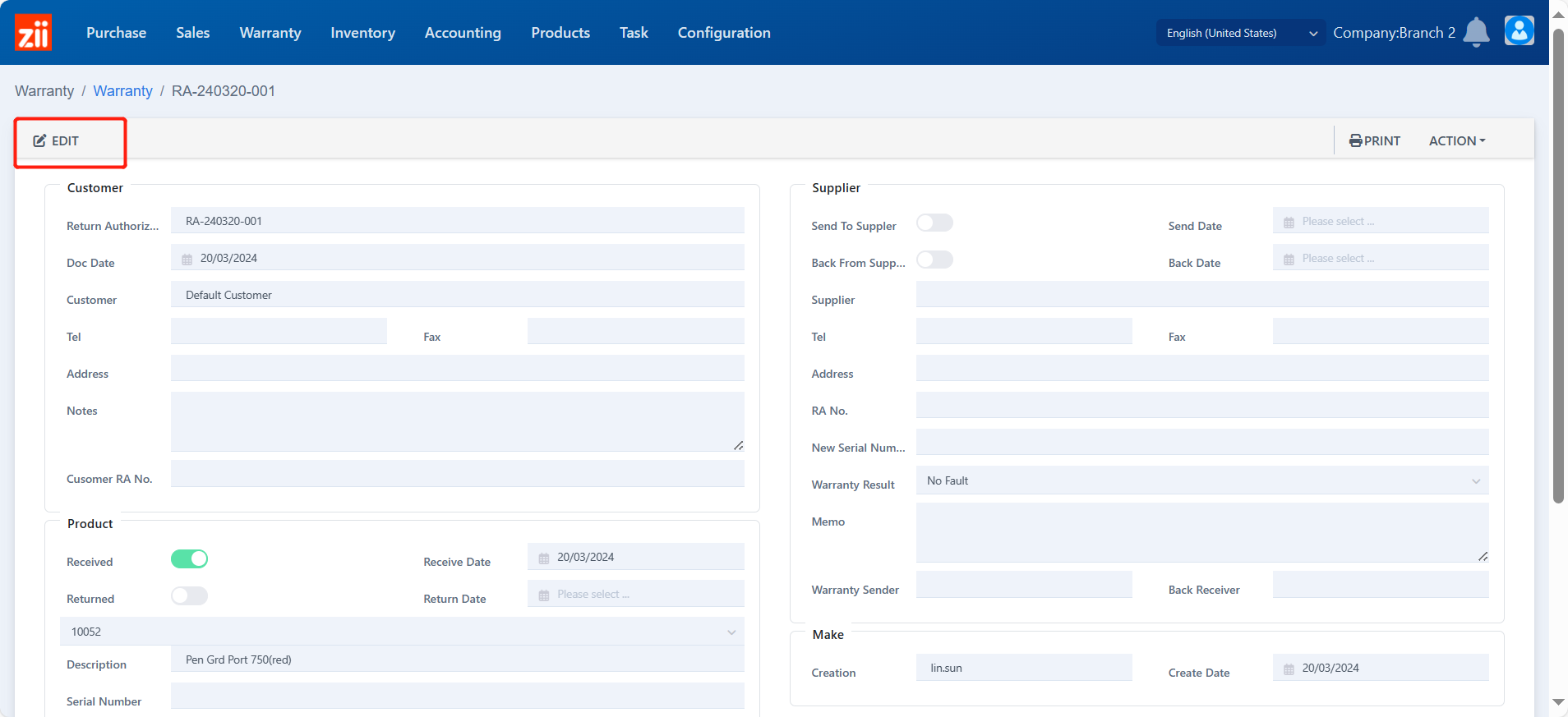The height and width of the screenshot is (717, 1568).
Task: Click the Cusomer RA No. field
Action: (458, 474)
